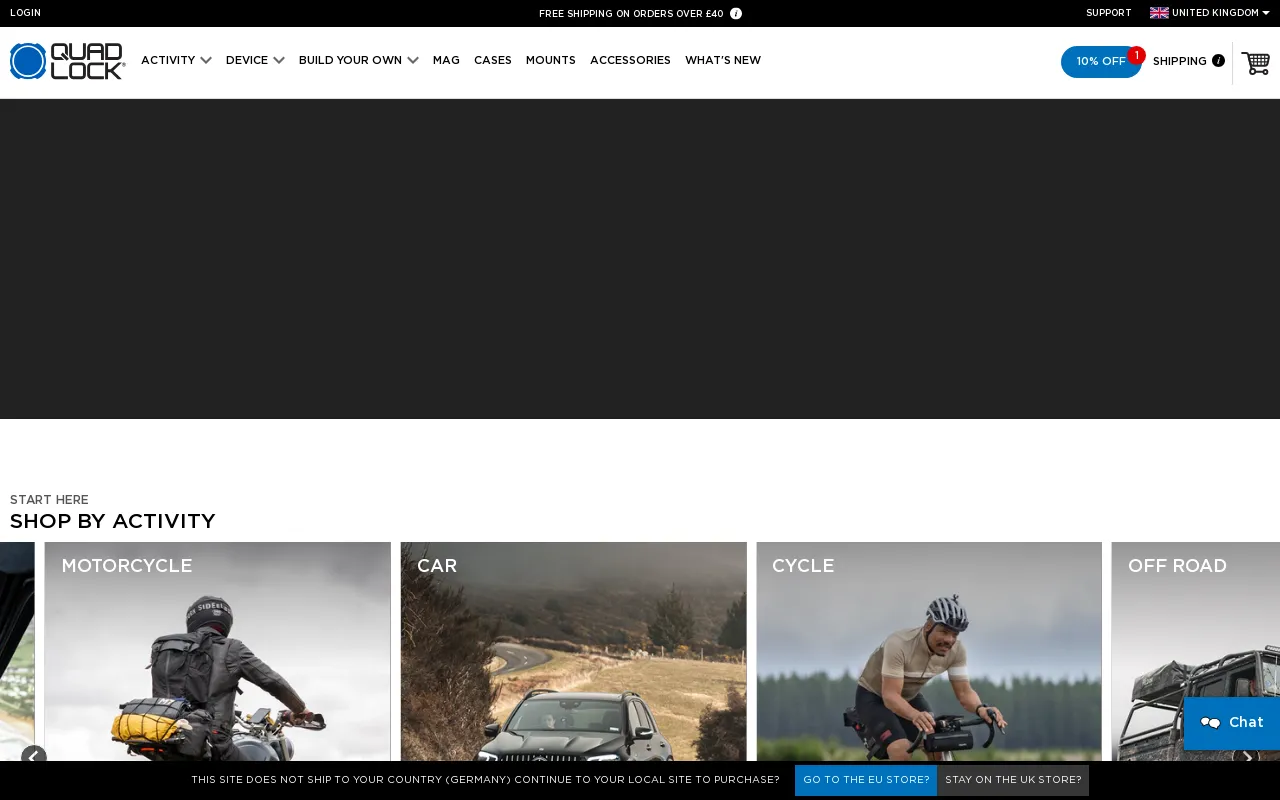Open the Login link
The image size is (1280, 800).
pyautogui.click(x=26, y=13)
